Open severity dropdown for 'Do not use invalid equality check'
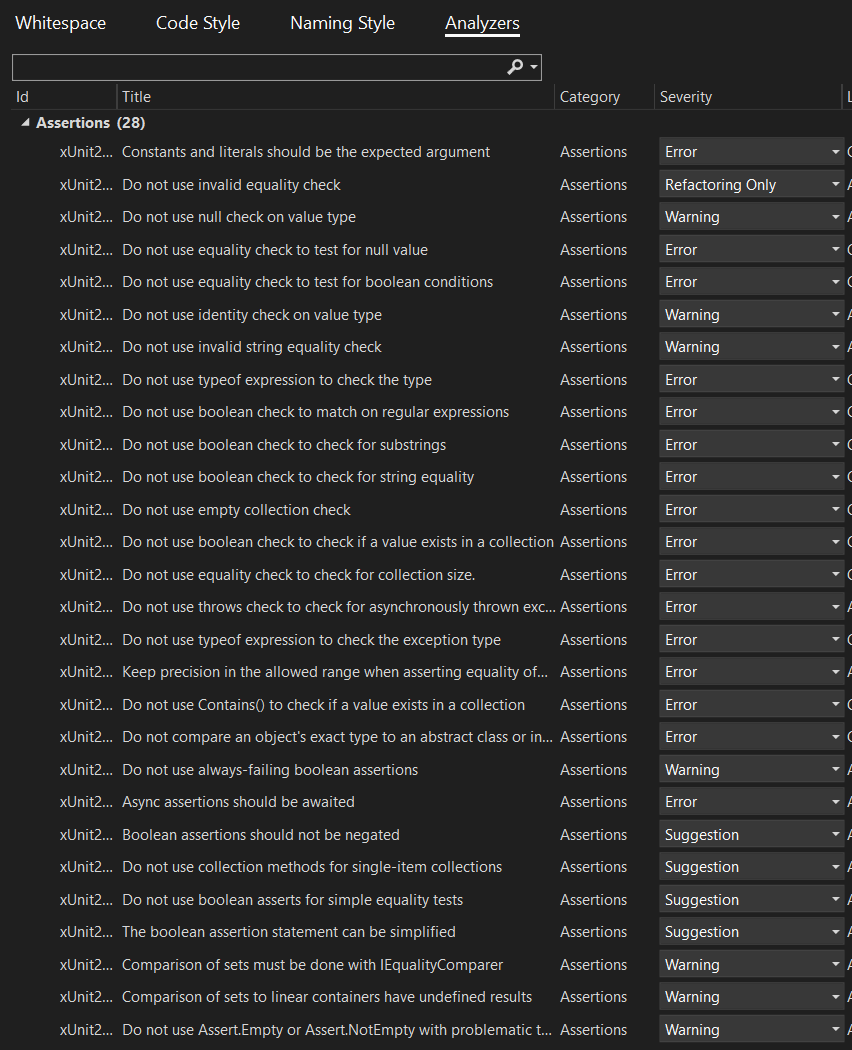Viewport: 852px width, 1050px height. point(751,185)
